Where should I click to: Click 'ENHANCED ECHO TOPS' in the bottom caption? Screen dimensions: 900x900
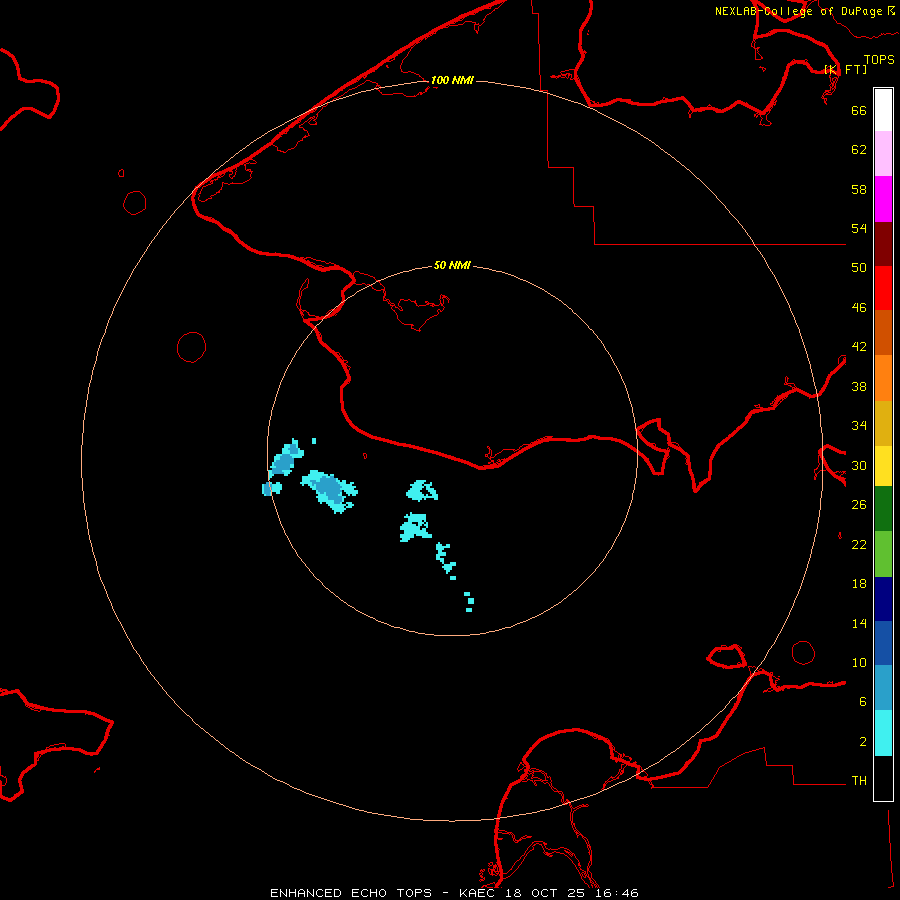coord(351,893)
